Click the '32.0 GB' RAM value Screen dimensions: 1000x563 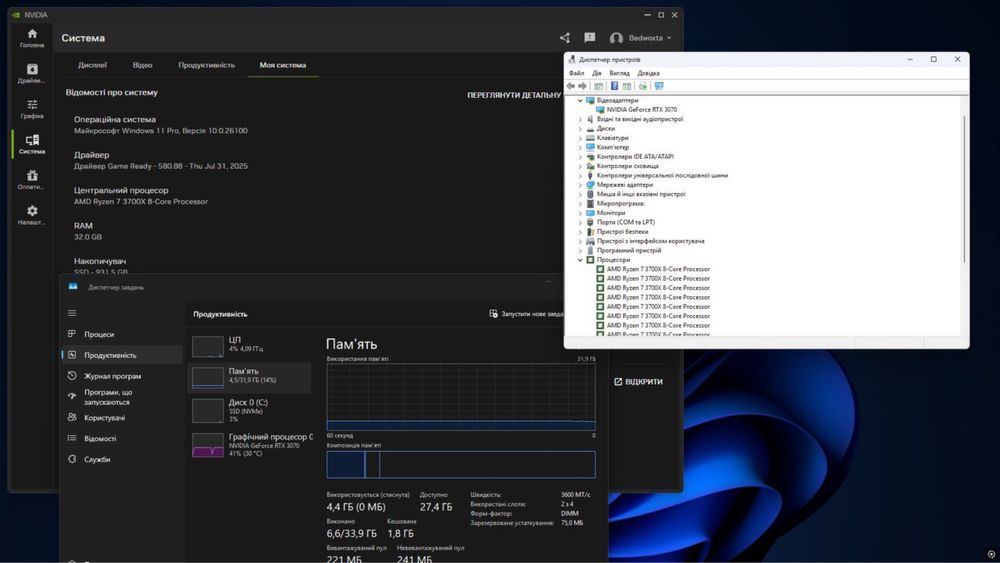87,237
